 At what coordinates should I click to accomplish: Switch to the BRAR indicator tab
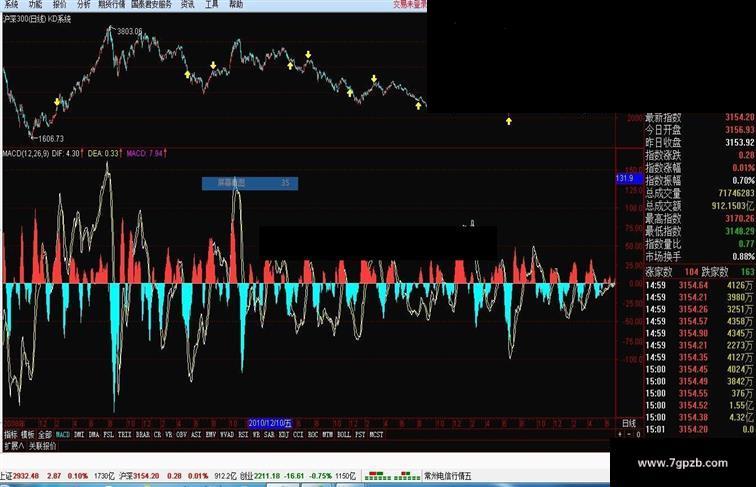click(x=143, y=434)
